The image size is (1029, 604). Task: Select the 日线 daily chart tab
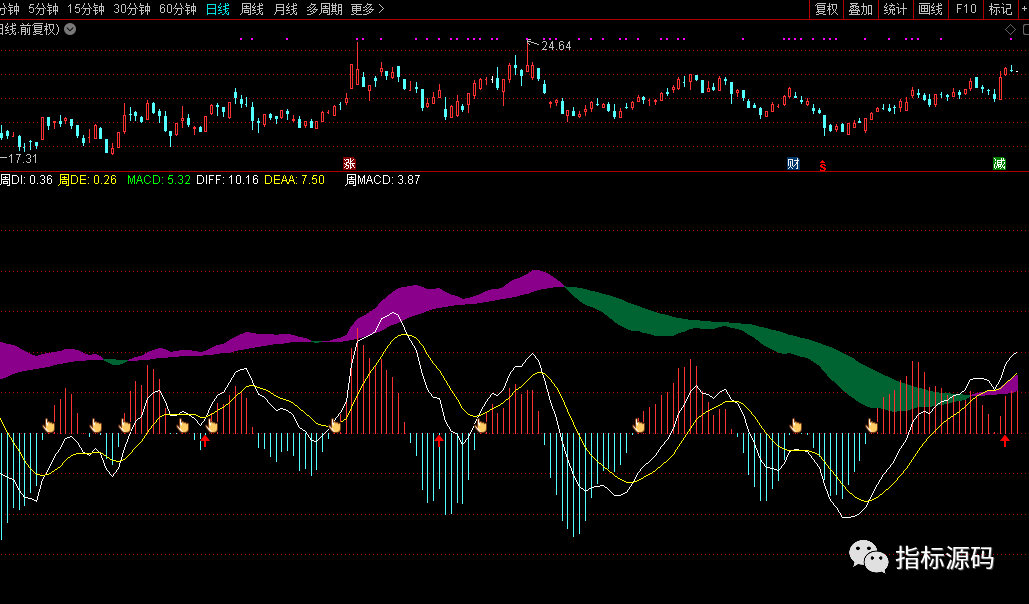pos(217,9)
